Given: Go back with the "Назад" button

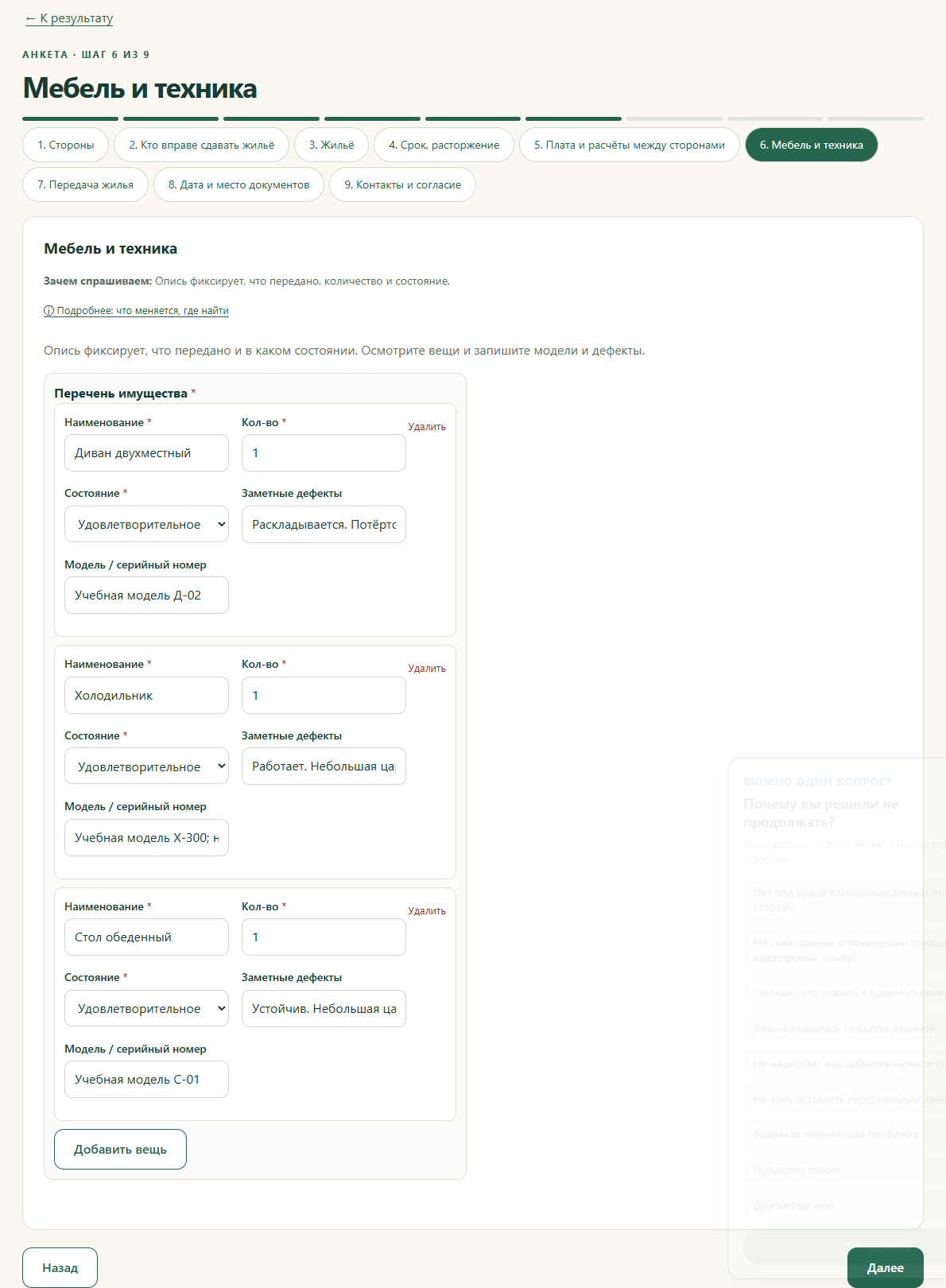Looking at the screenshot, I should tap(60, 1268).
